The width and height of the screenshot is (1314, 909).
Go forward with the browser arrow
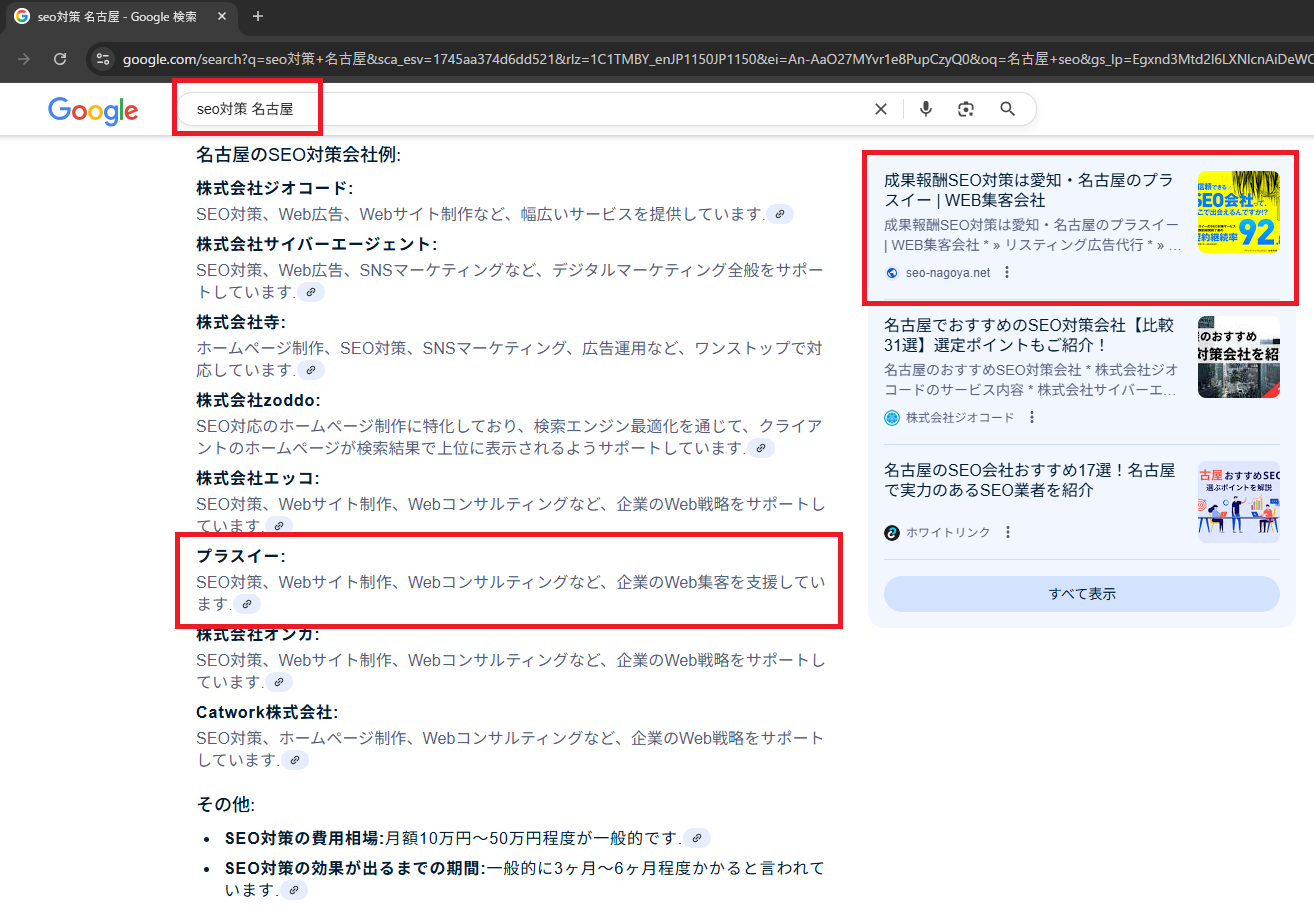(x=23, y=59)
